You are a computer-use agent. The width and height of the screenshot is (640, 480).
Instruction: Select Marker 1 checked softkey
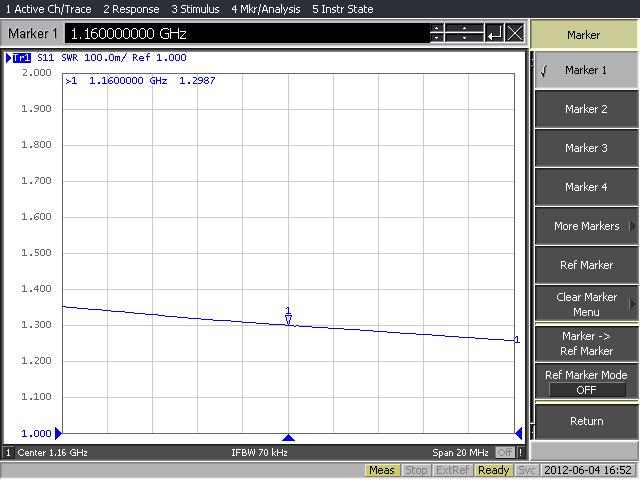tap(586, 70)
